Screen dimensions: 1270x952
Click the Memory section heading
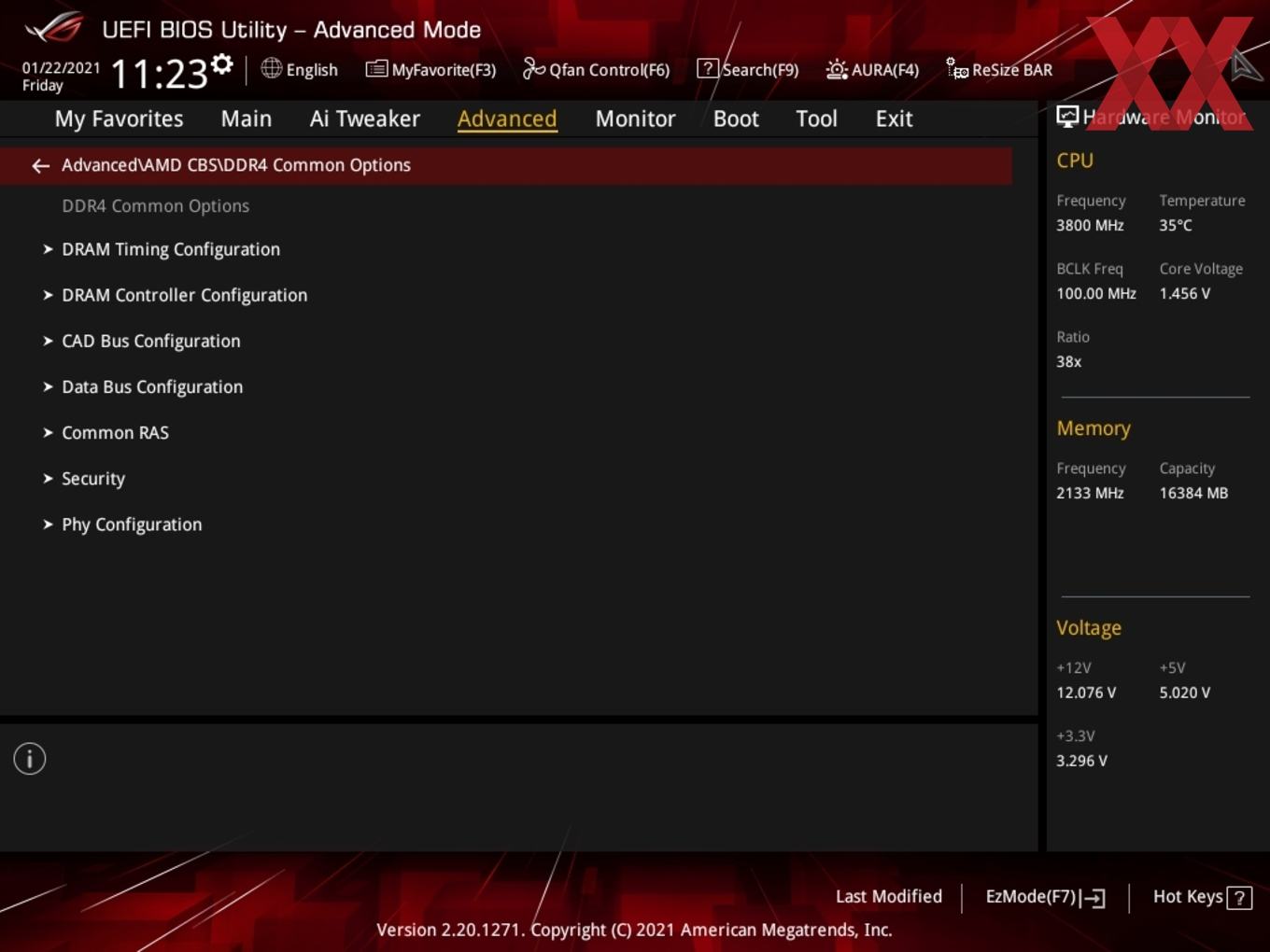1094,428
